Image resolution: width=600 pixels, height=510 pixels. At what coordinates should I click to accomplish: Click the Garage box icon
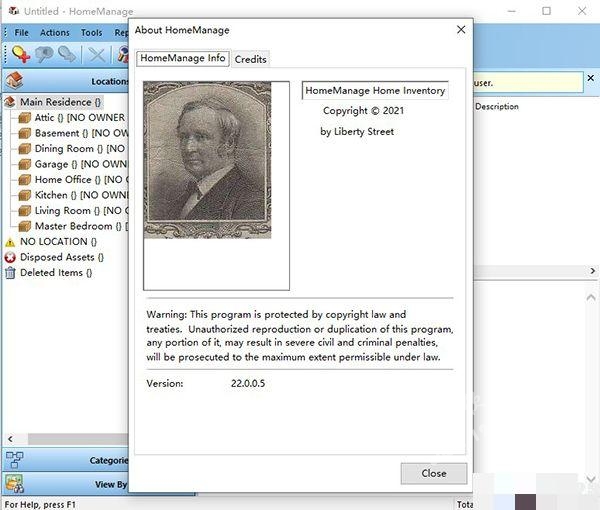click(x=24, y=164)
